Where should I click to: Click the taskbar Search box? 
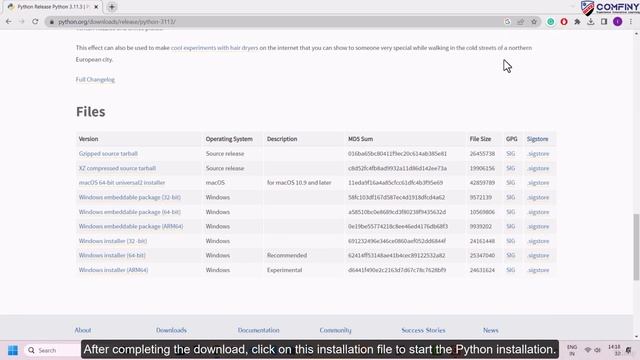[x=52, y=350]
